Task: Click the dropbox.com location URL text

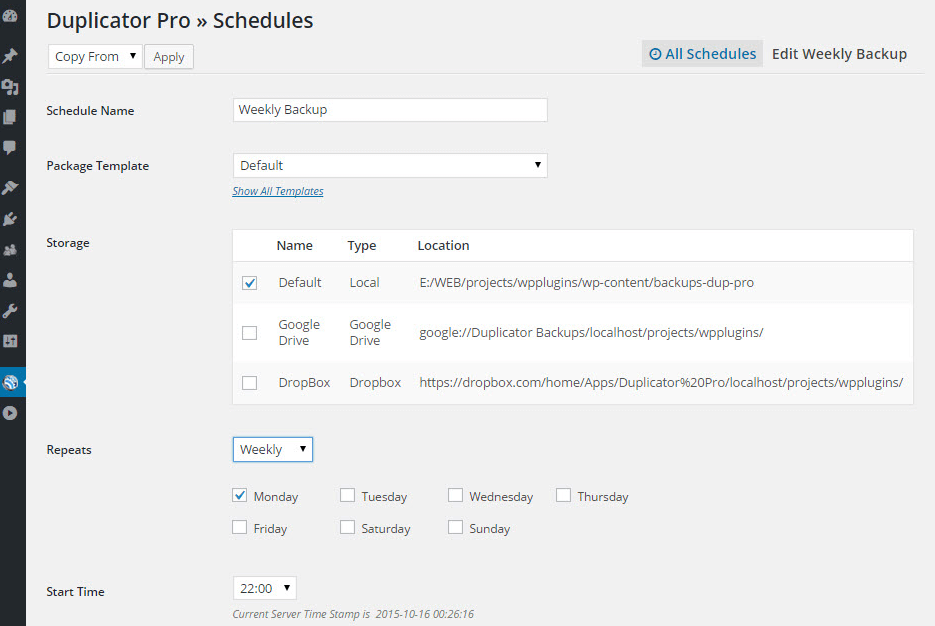Action: click(x=661, y=383)
